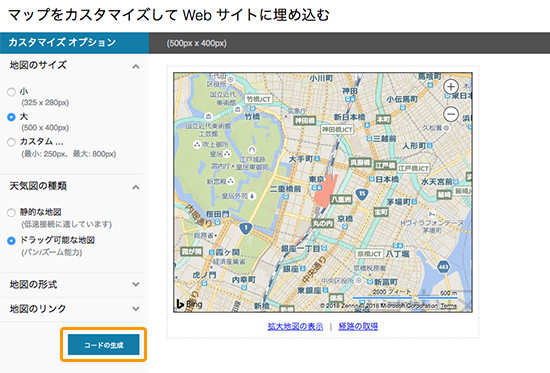The width and height of the screenshot is (550, 373).
Task: Open the Terms link on the map
Action: tap(449, 306)
